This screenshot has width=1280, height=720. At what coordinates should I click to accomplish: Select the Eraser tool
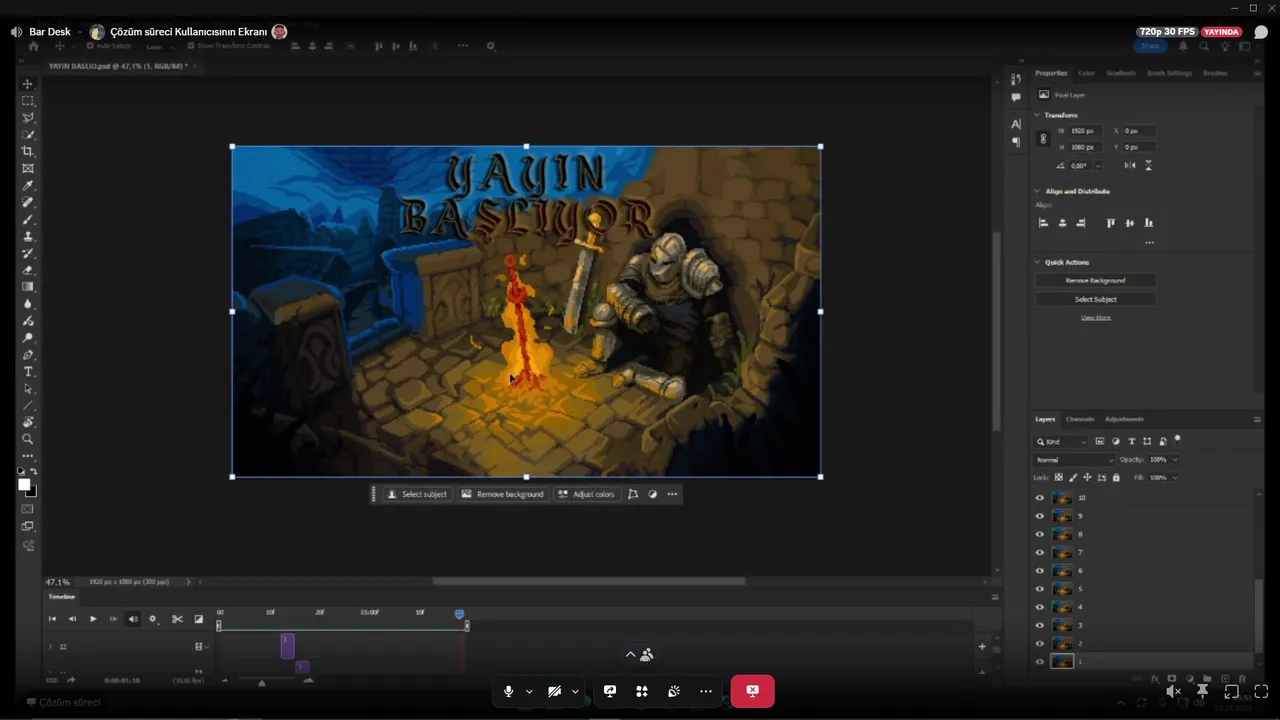coord(28,270)
